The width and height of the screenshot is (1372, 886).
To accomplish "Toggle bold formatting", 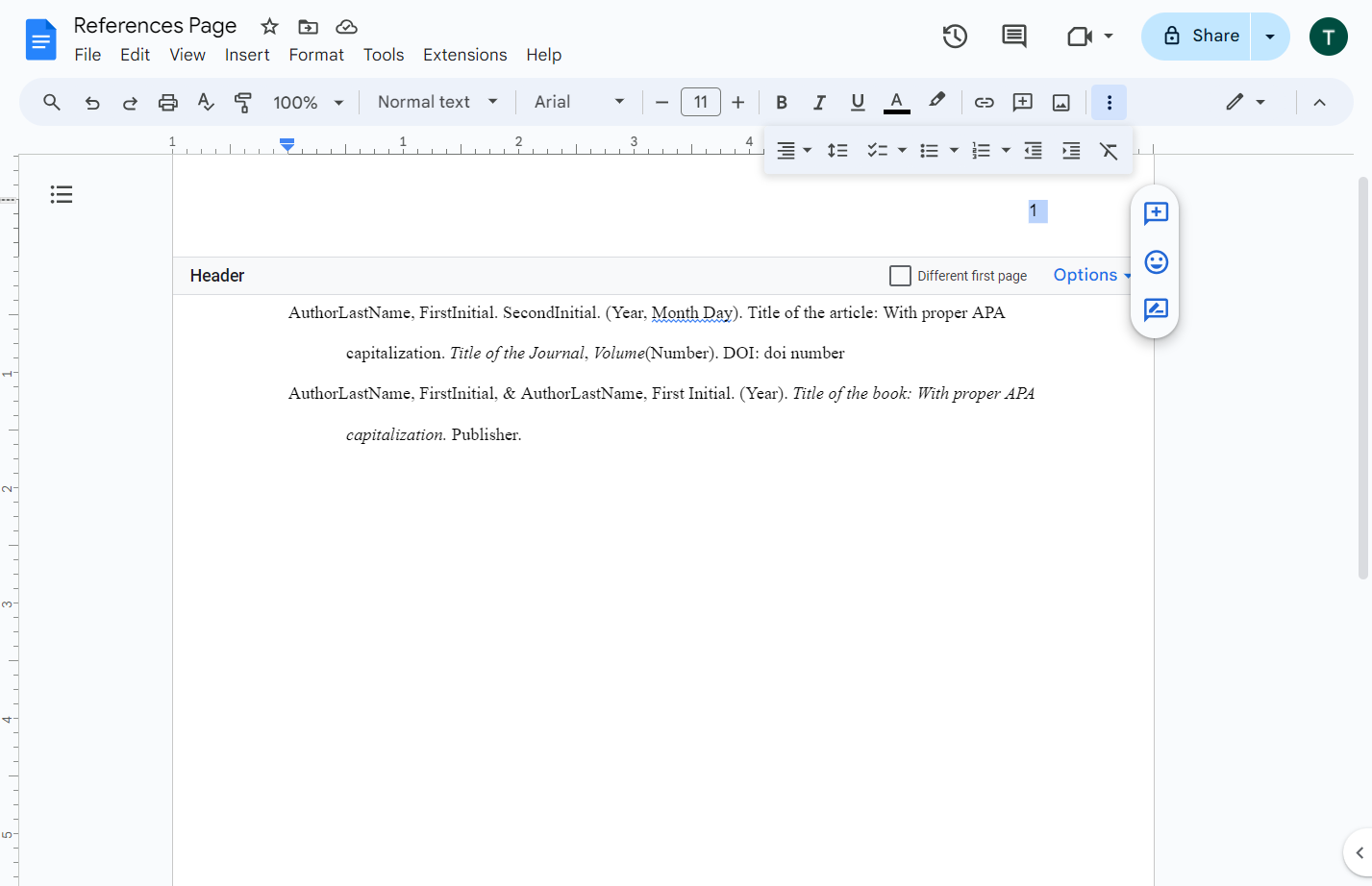I will point(782,102).
